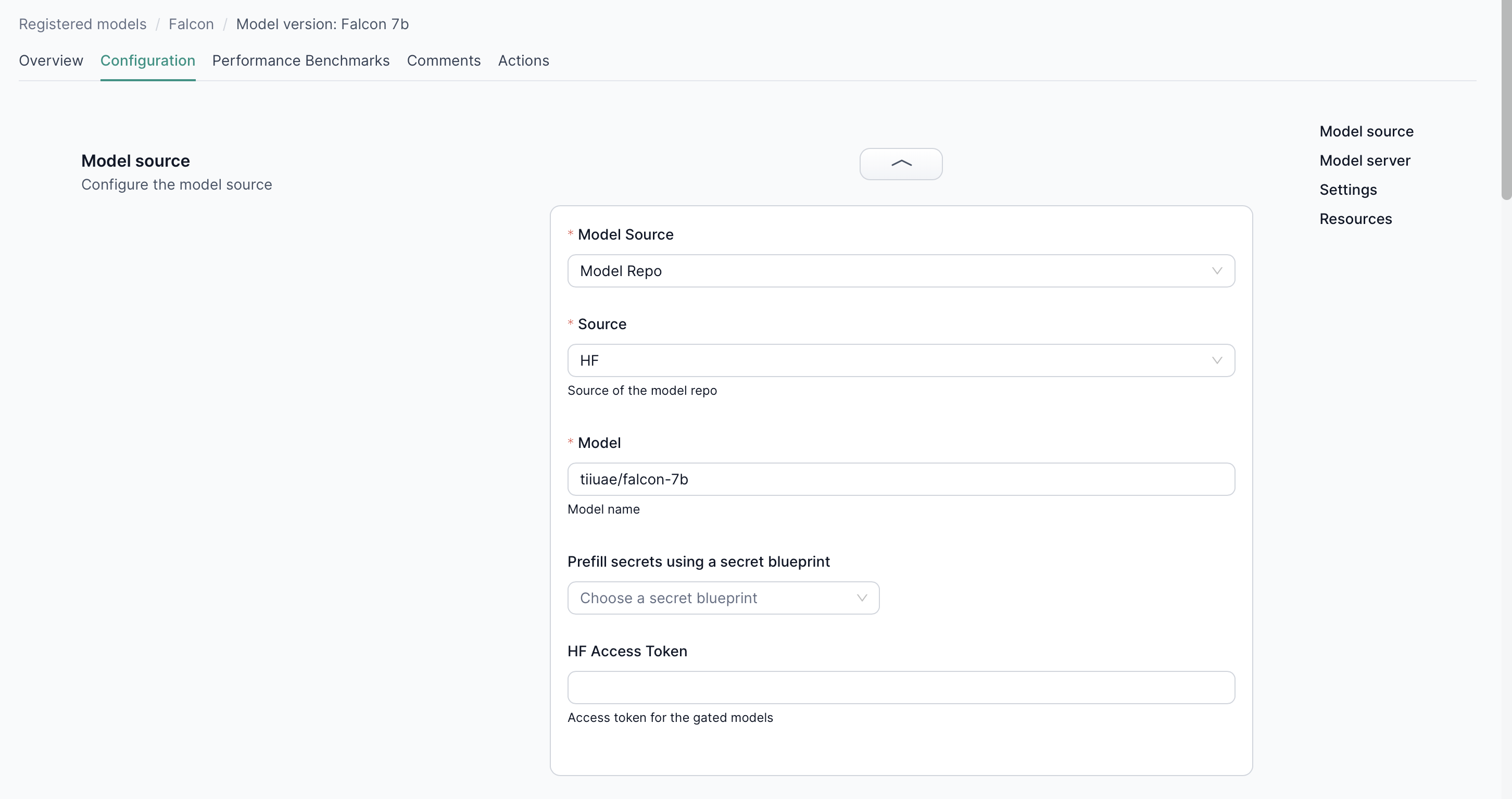The width and height of the screenshot is (1512, 799).
Task: Click the Model name input field
Action: tap(900, 479)
